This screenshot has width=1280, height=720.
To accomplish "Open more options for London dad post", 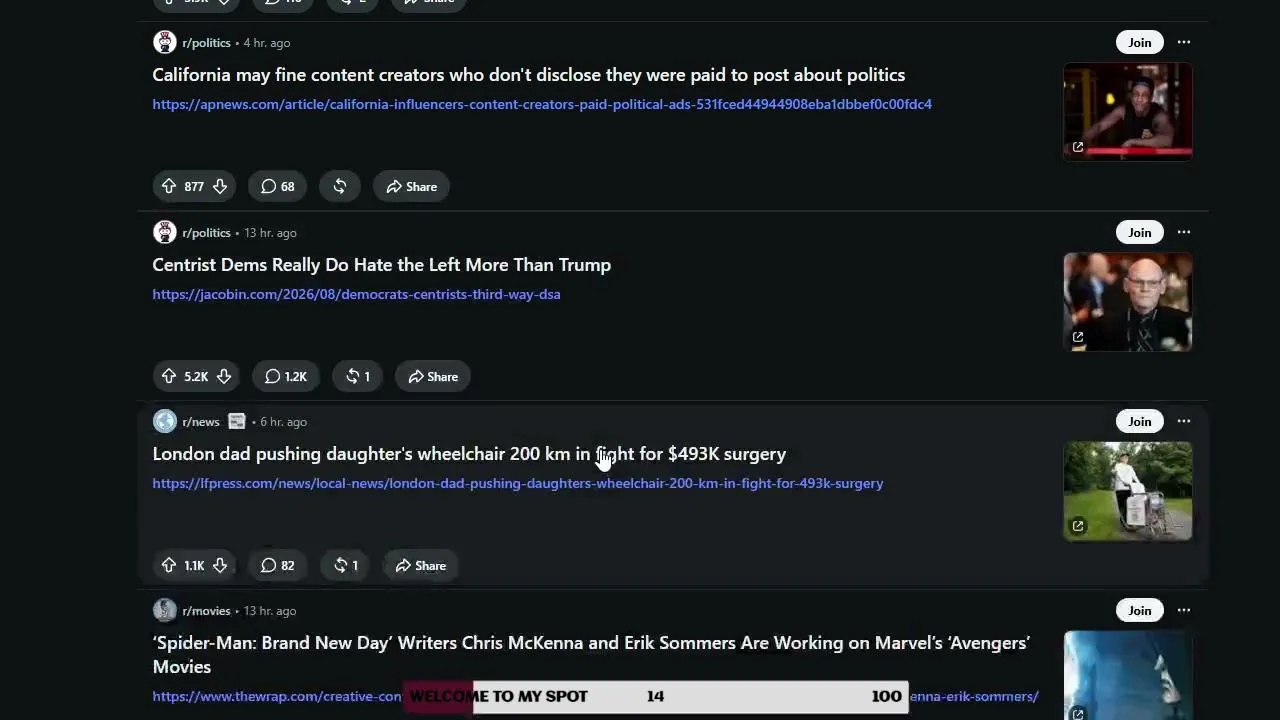I will tap(1184, 421).
